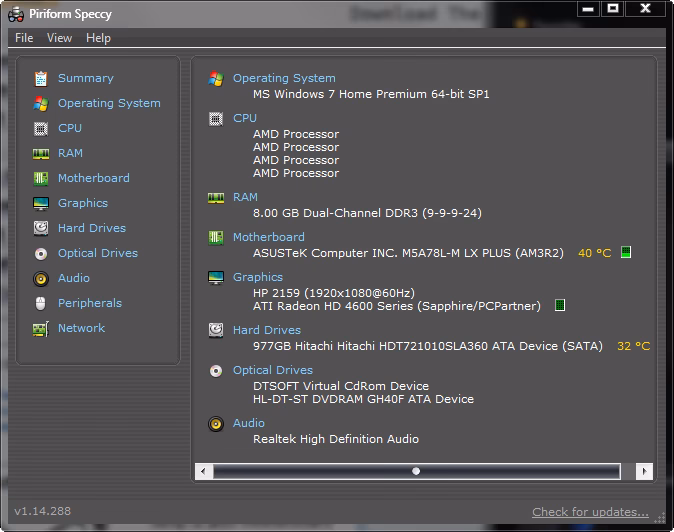Click the DTSOFT Virtual CdRom Device entry
Image resolution: width=674 pixels, height=532 pixels.
coord(341,386)
